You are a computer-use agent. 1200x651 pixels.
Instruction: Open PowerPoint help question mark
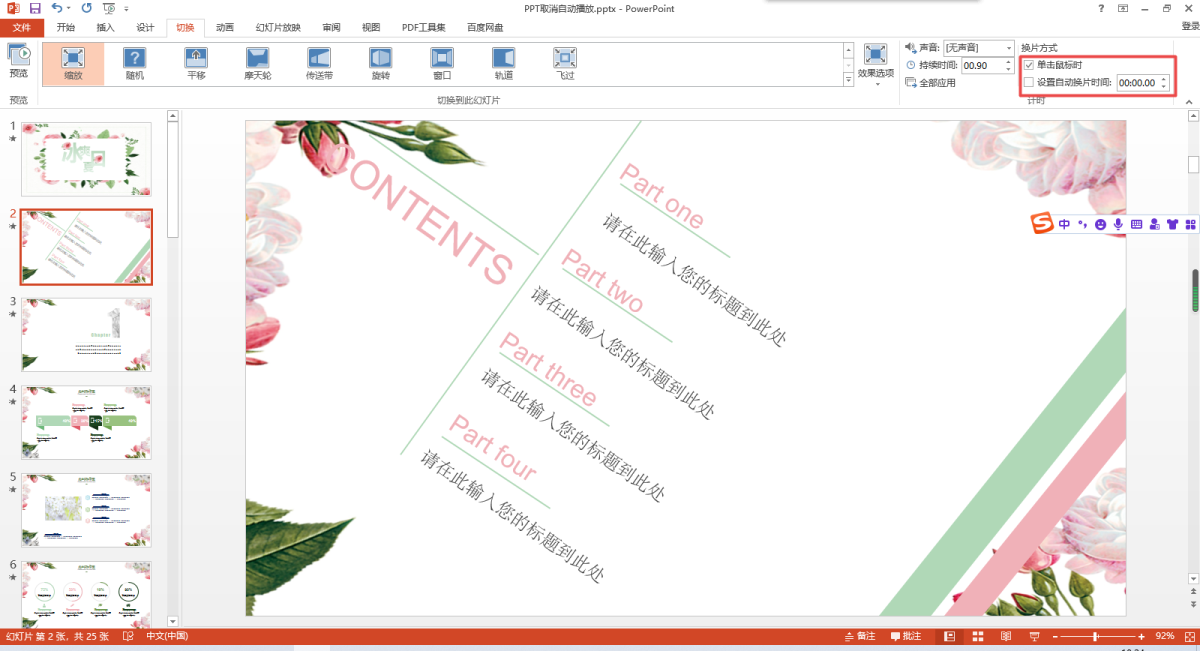(1101, 8)
